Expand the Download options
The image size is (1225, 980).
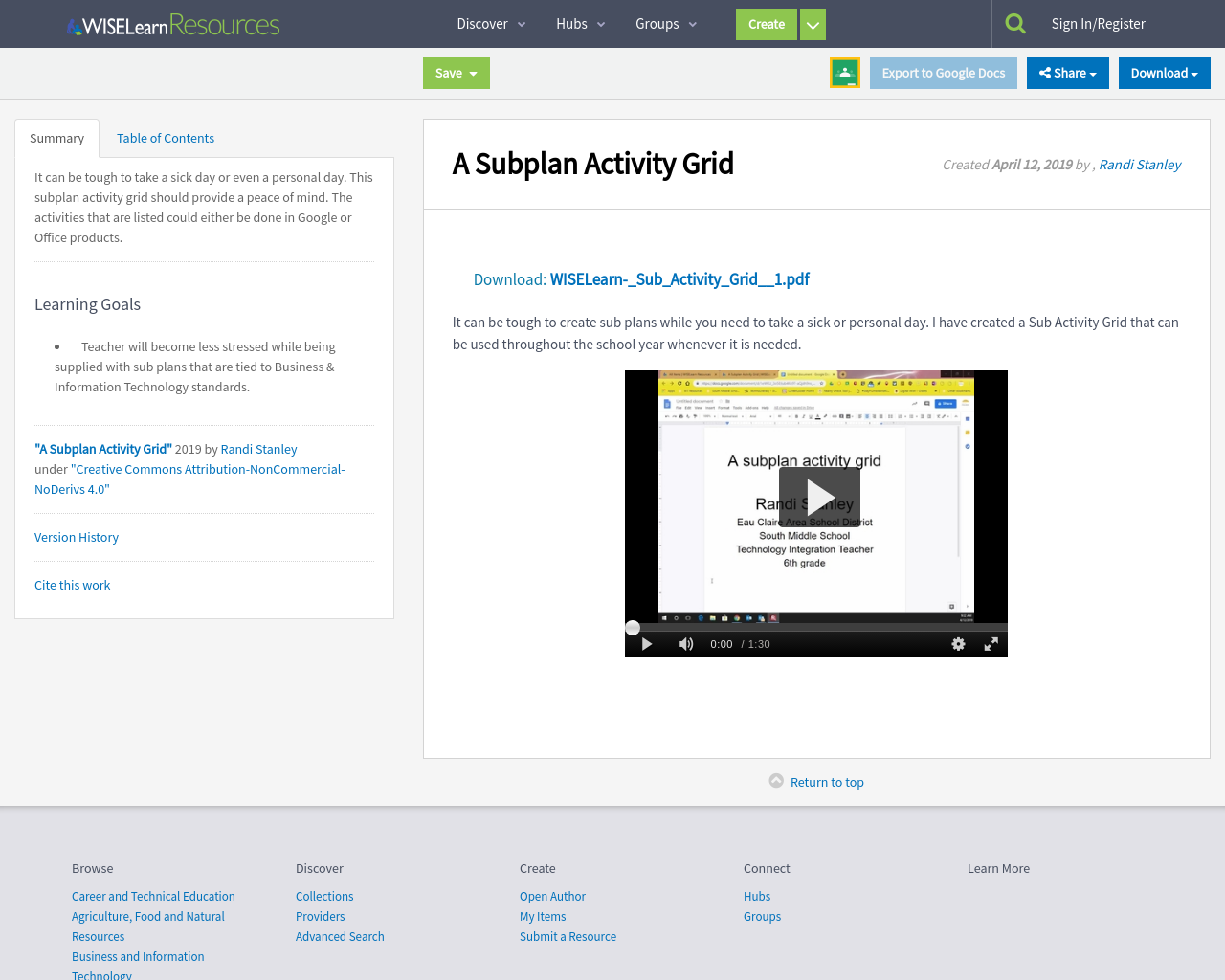1164,72
